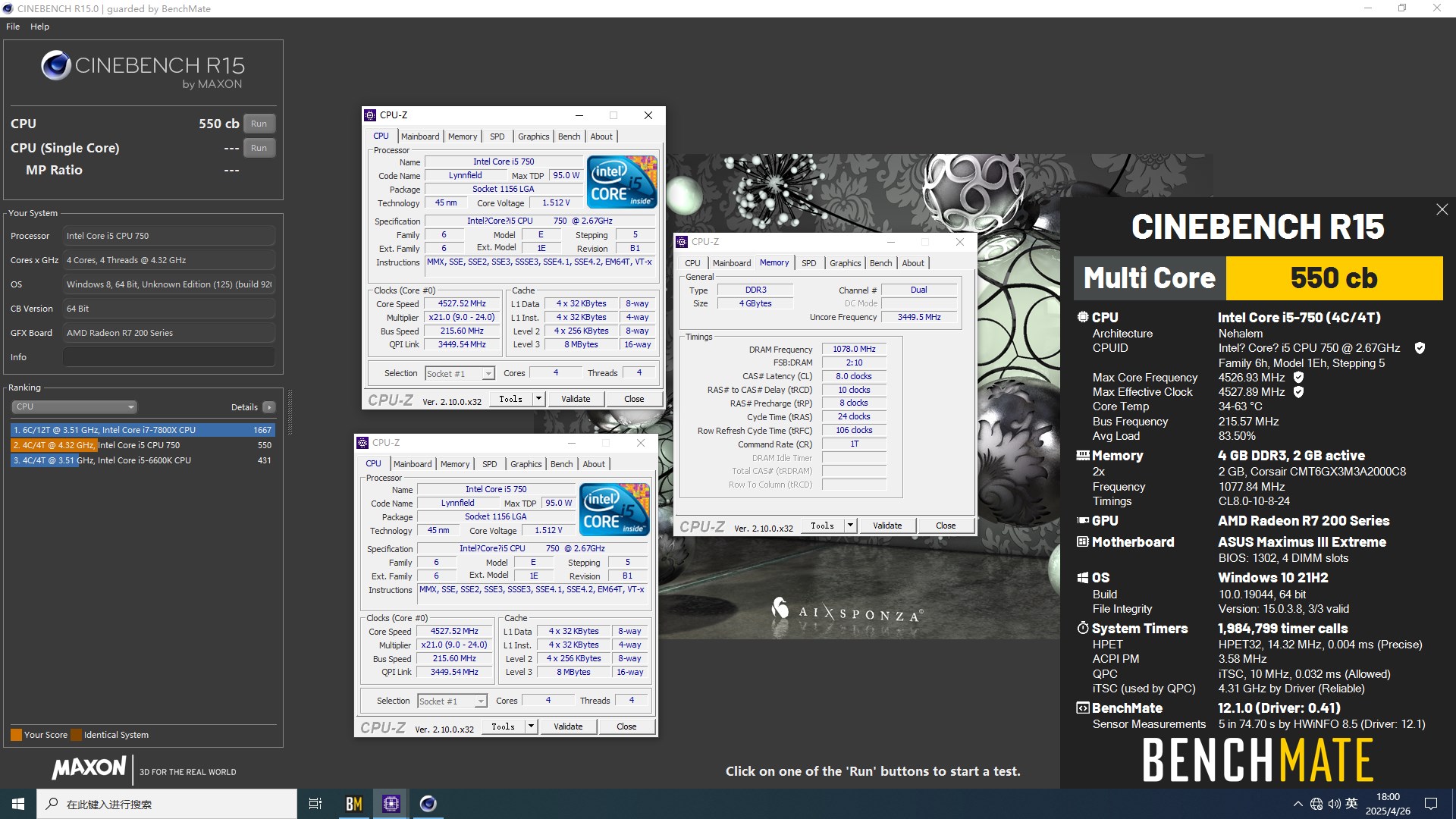Close the BenchMate result overlay panel
This screenshot has height=819, width=1456.
click(x=1442, y=209)
